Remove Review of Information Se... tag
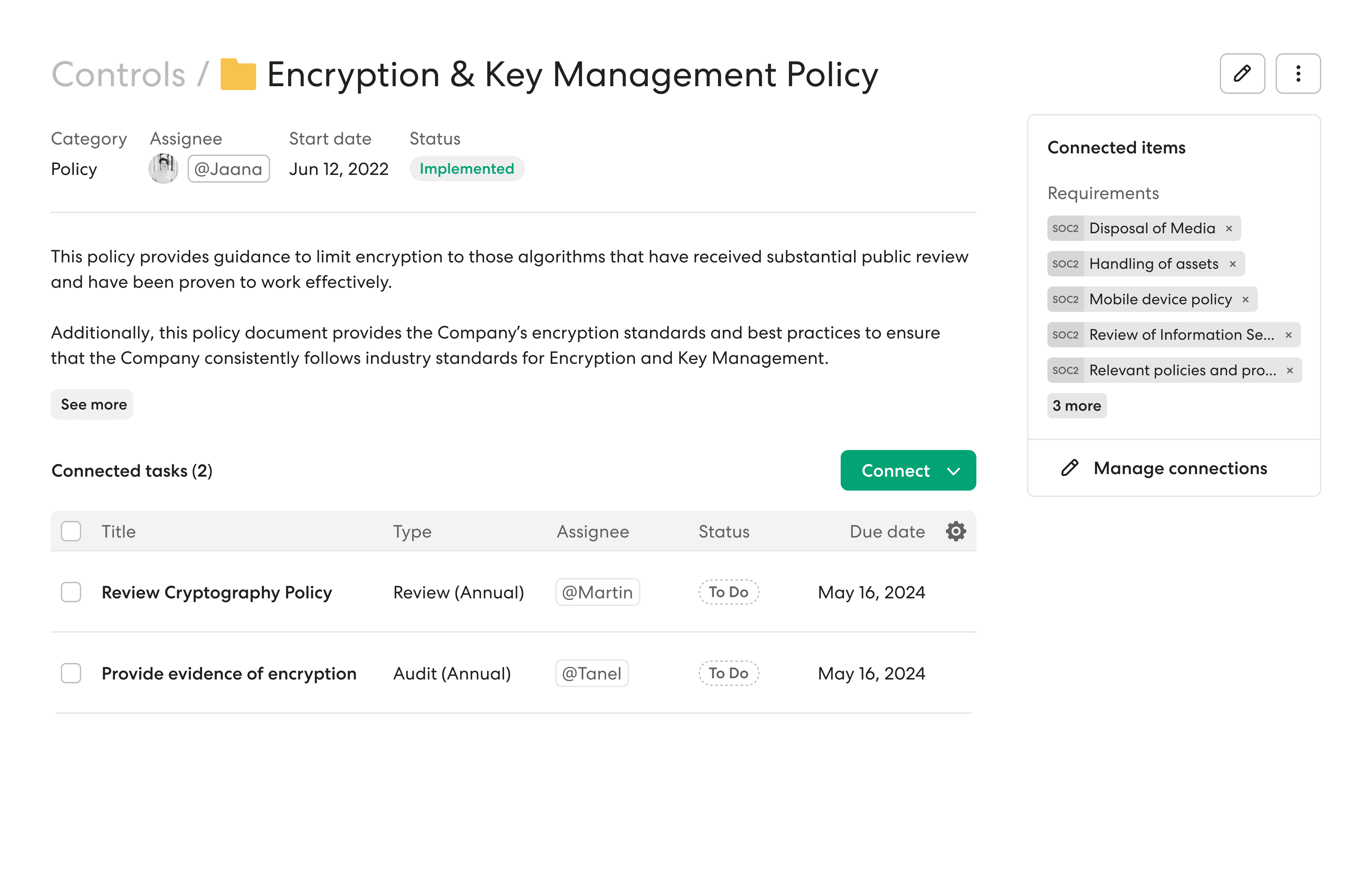This screenshot has width=1372, height=895. (1288, 335)
